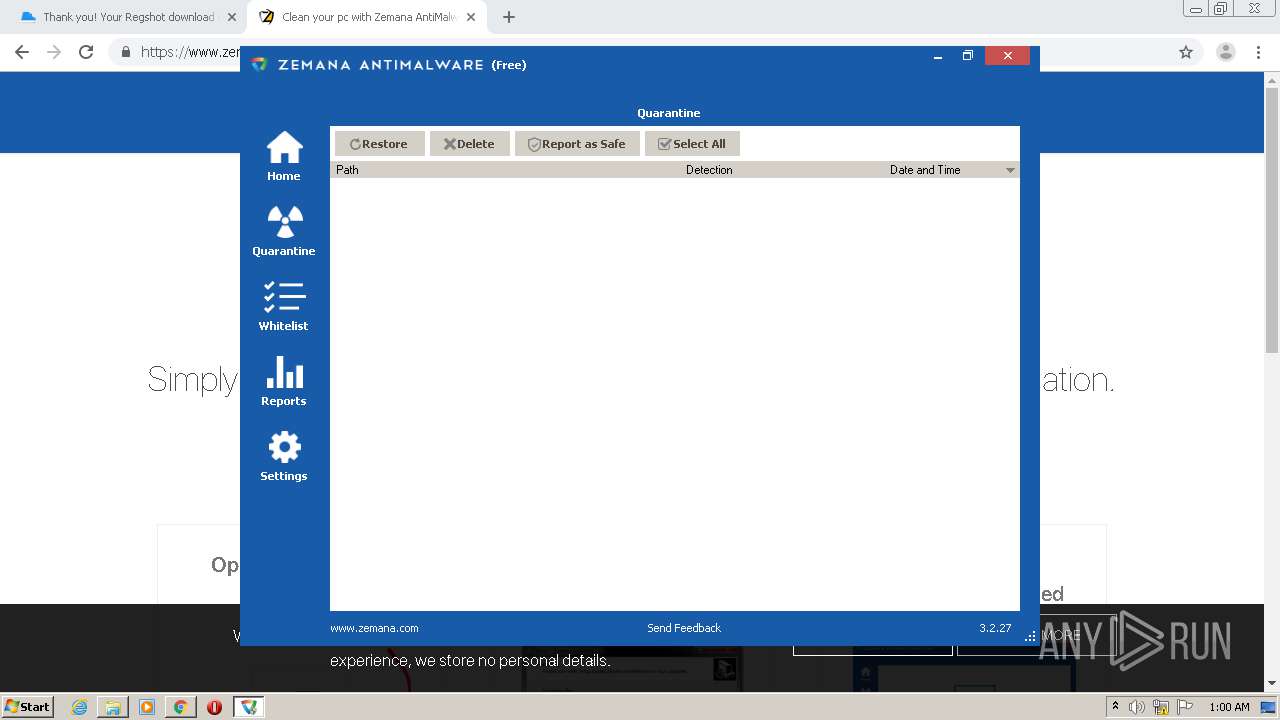Go back in Chrome browser
The height and width of the screenshot is (720, 1280).
[x=22, y=52]
